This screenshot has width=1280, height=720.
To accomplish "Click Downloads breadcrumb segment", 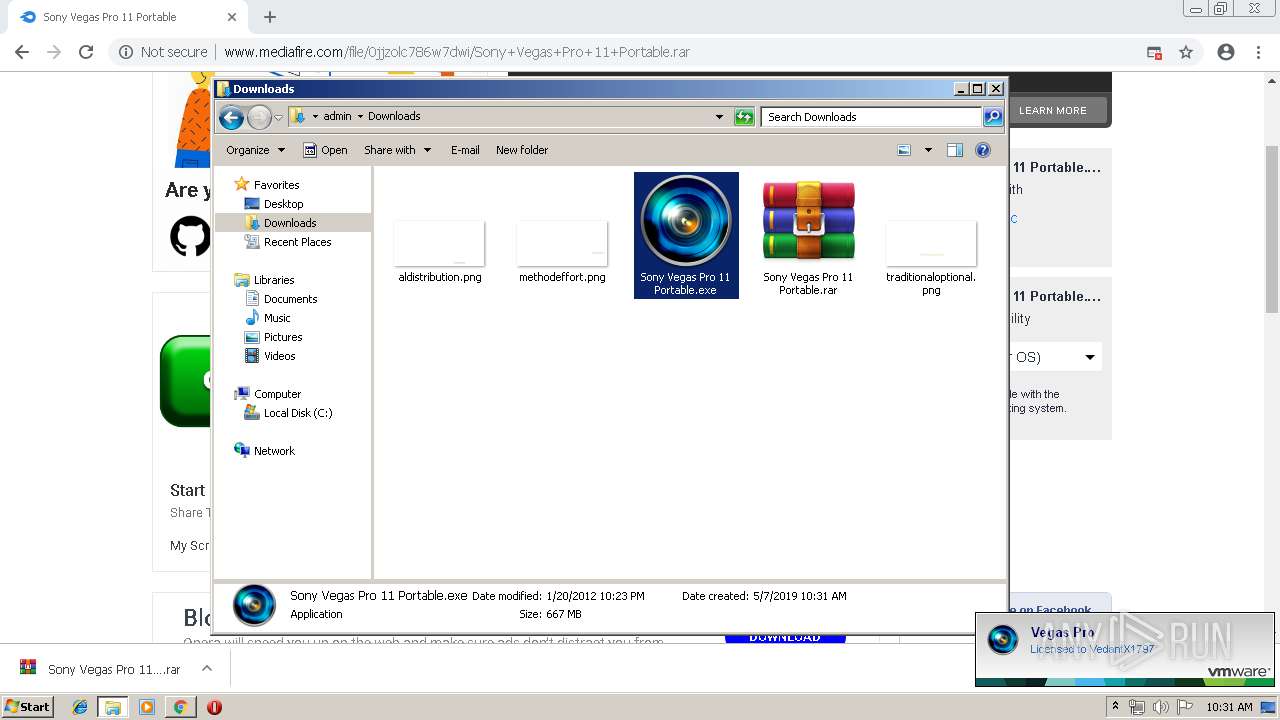I will click(394, 117).
